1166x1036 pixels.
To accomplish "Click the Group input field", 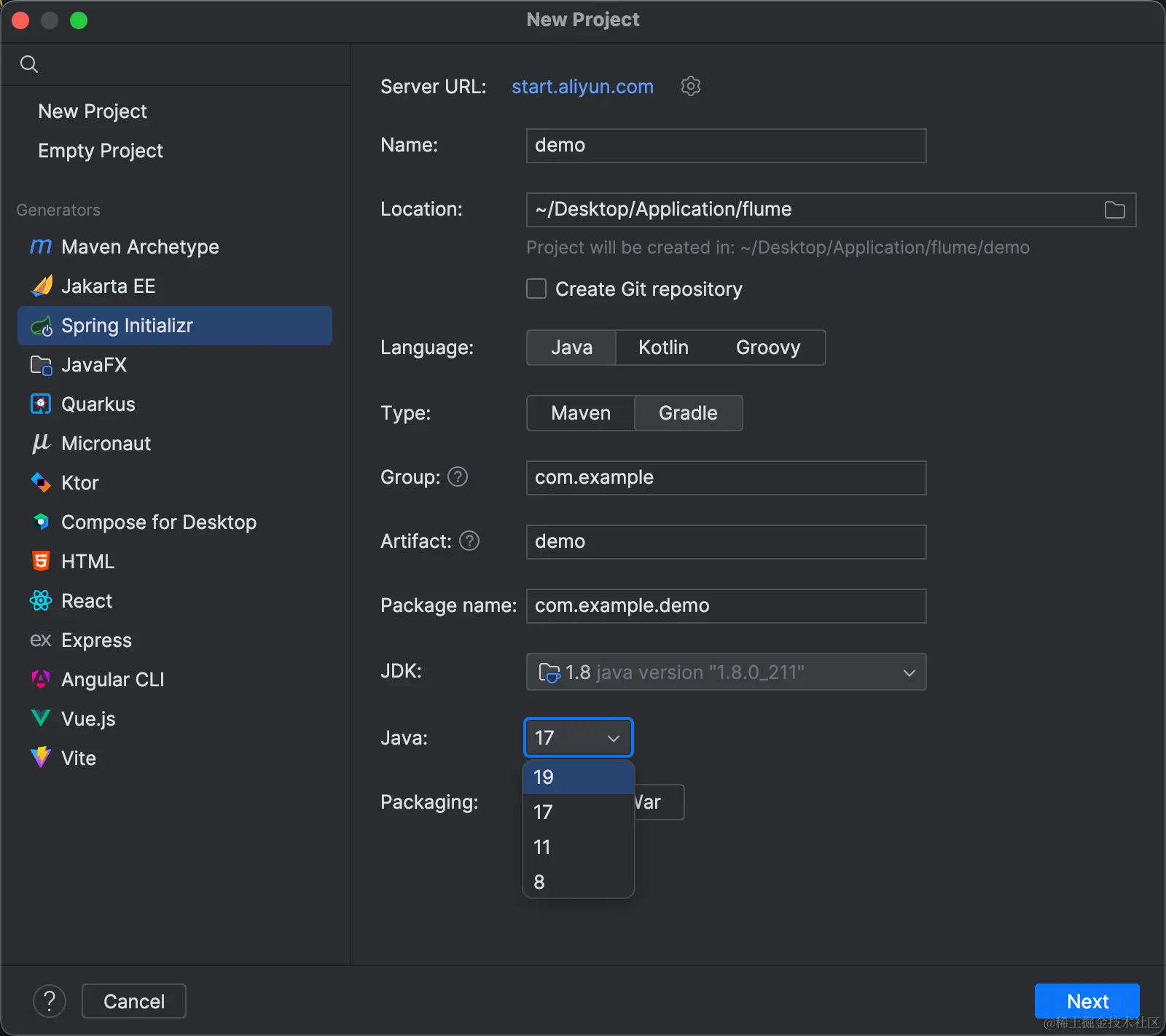I will pos(726,478).
